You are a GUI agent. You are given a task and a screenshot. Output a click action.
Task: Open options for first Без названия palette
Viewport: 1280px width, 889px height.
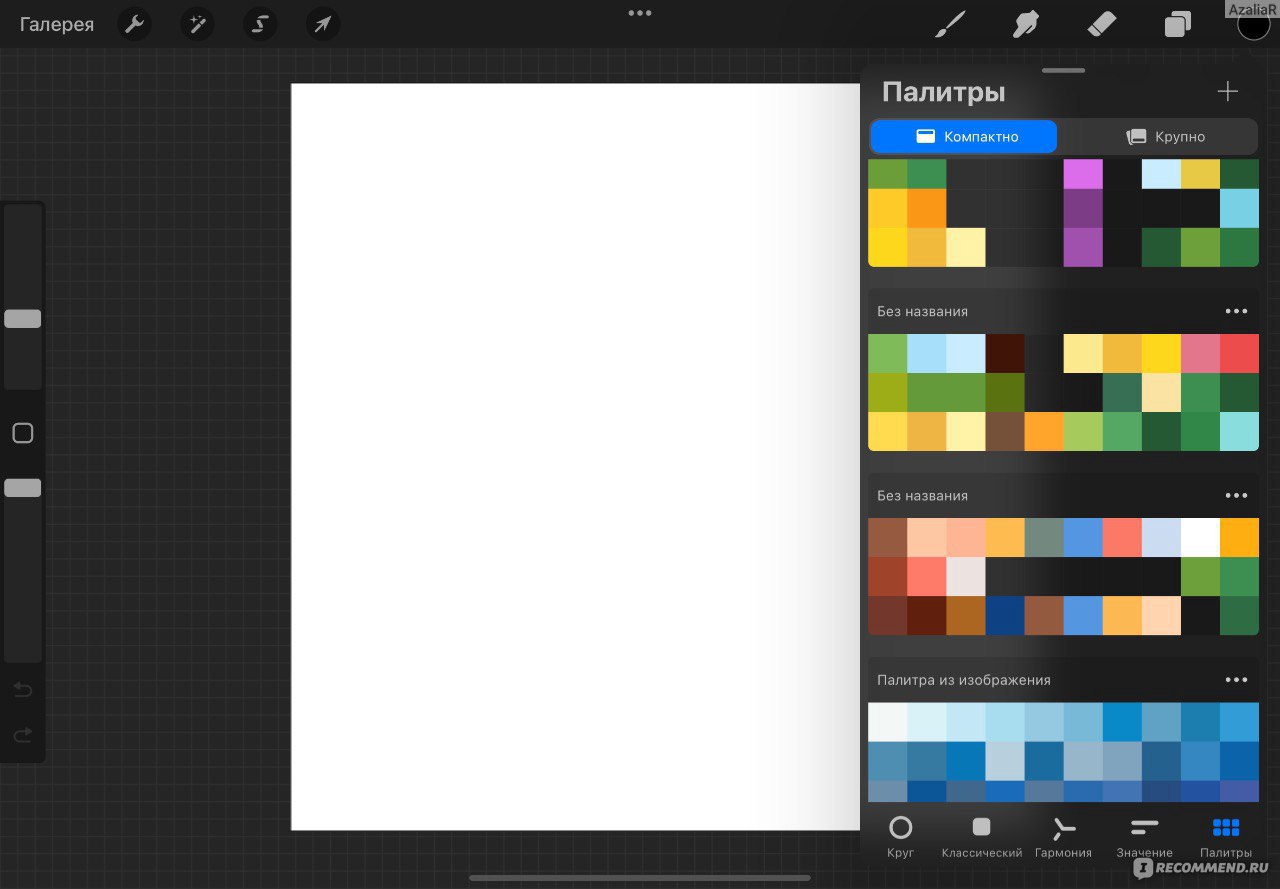click(1236, 311)
